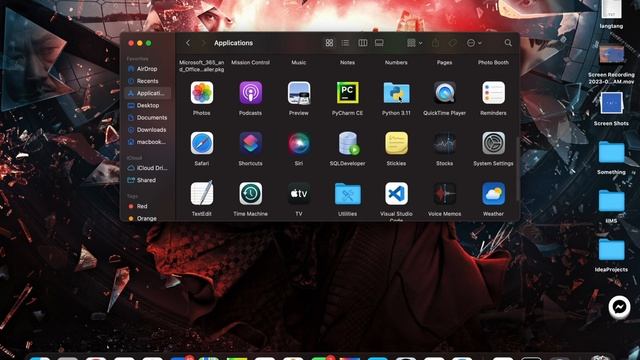Click the Pages label
The image size is (640, 360).
[444, 62]
